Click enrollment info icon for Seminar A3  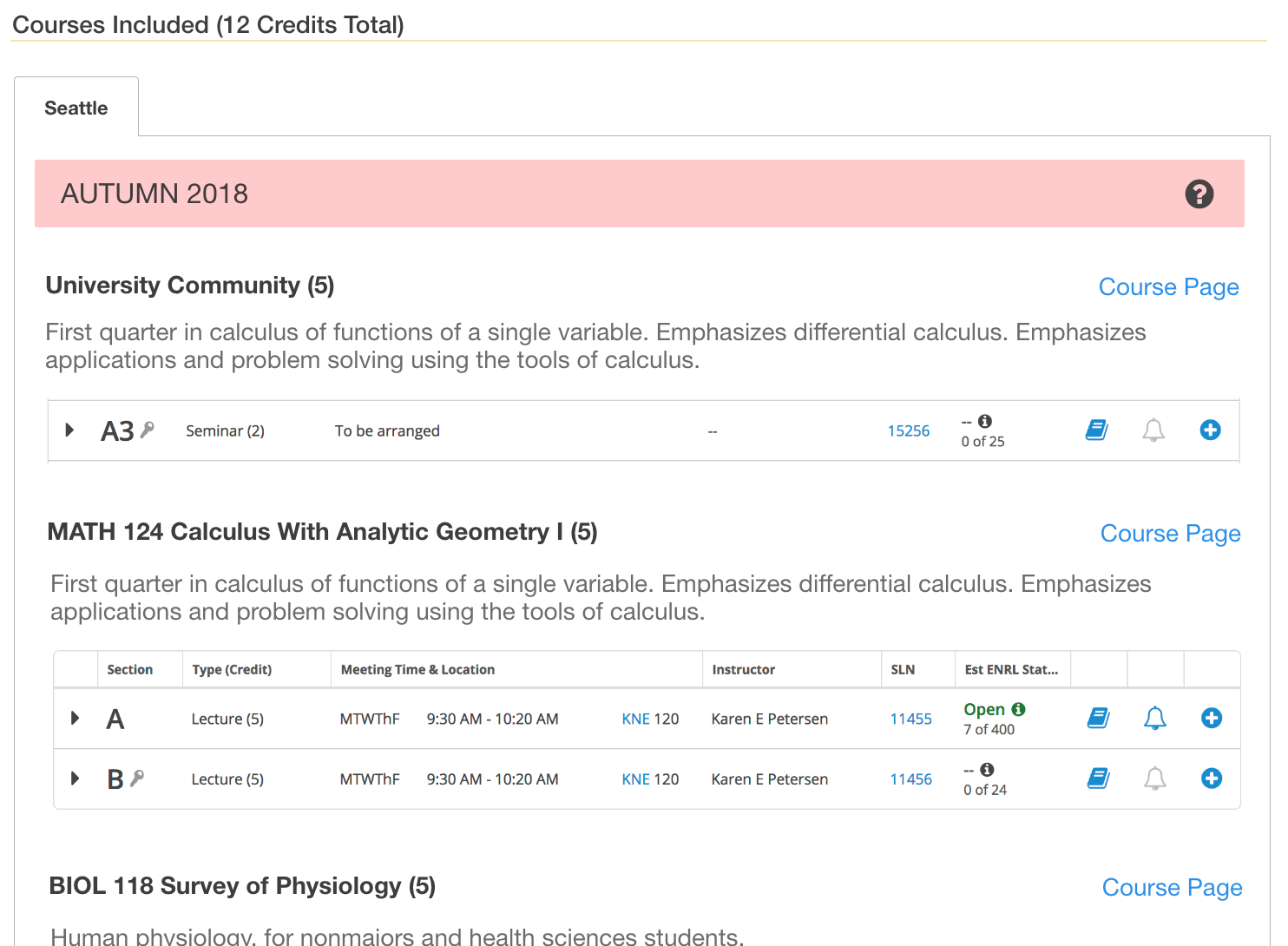[x=985, y=421]
